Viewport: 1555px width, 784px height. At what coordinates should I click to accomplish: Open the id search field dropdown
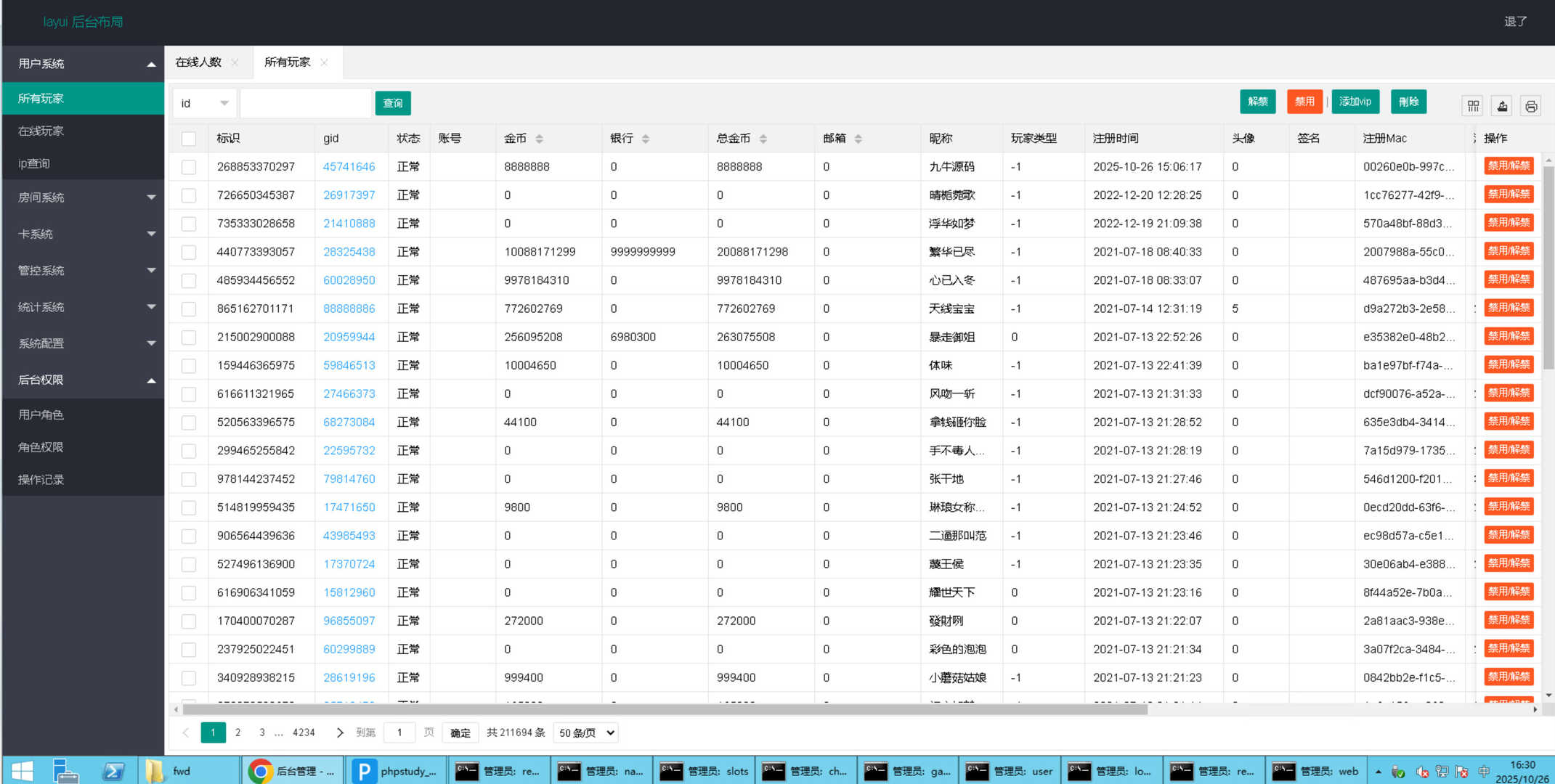pos(204,103)
